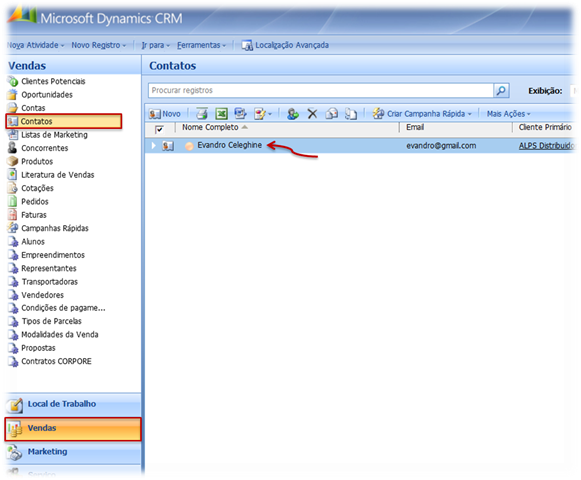Open Alunos in the sidebar
The width and height of the screenshot is (581, 480).
click(33, 241)
